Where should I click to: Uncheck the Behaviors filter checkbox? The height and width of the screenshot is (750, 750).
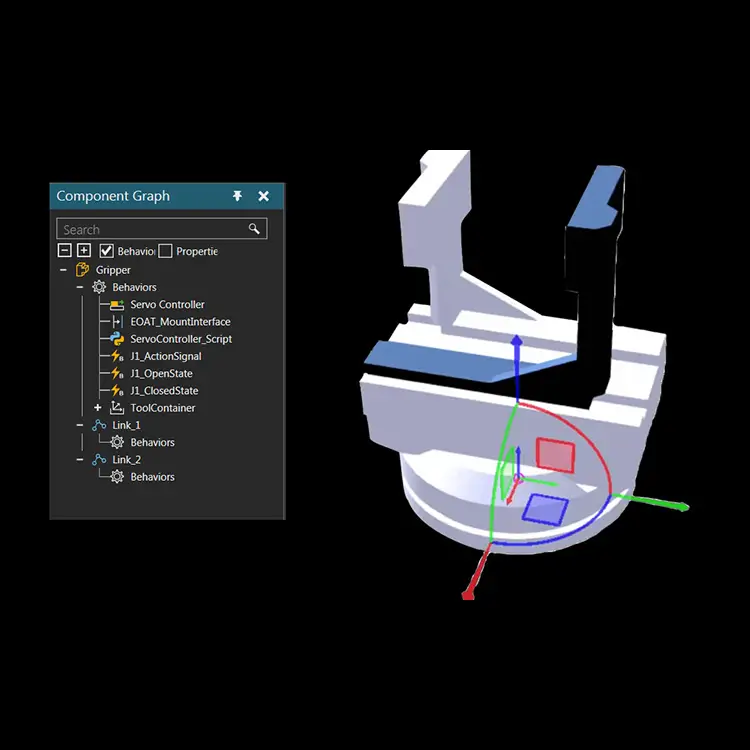(x=106, y=251)
